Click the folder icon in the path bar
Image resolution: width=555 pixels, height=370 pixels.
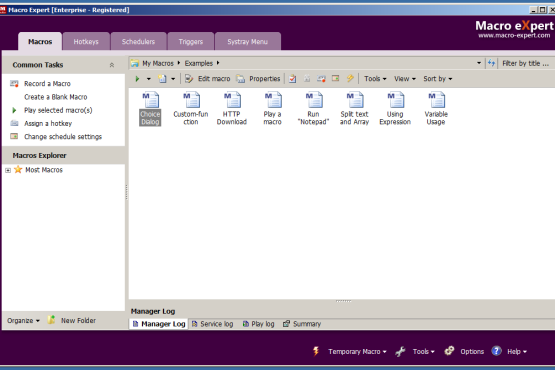pos(135,63)
